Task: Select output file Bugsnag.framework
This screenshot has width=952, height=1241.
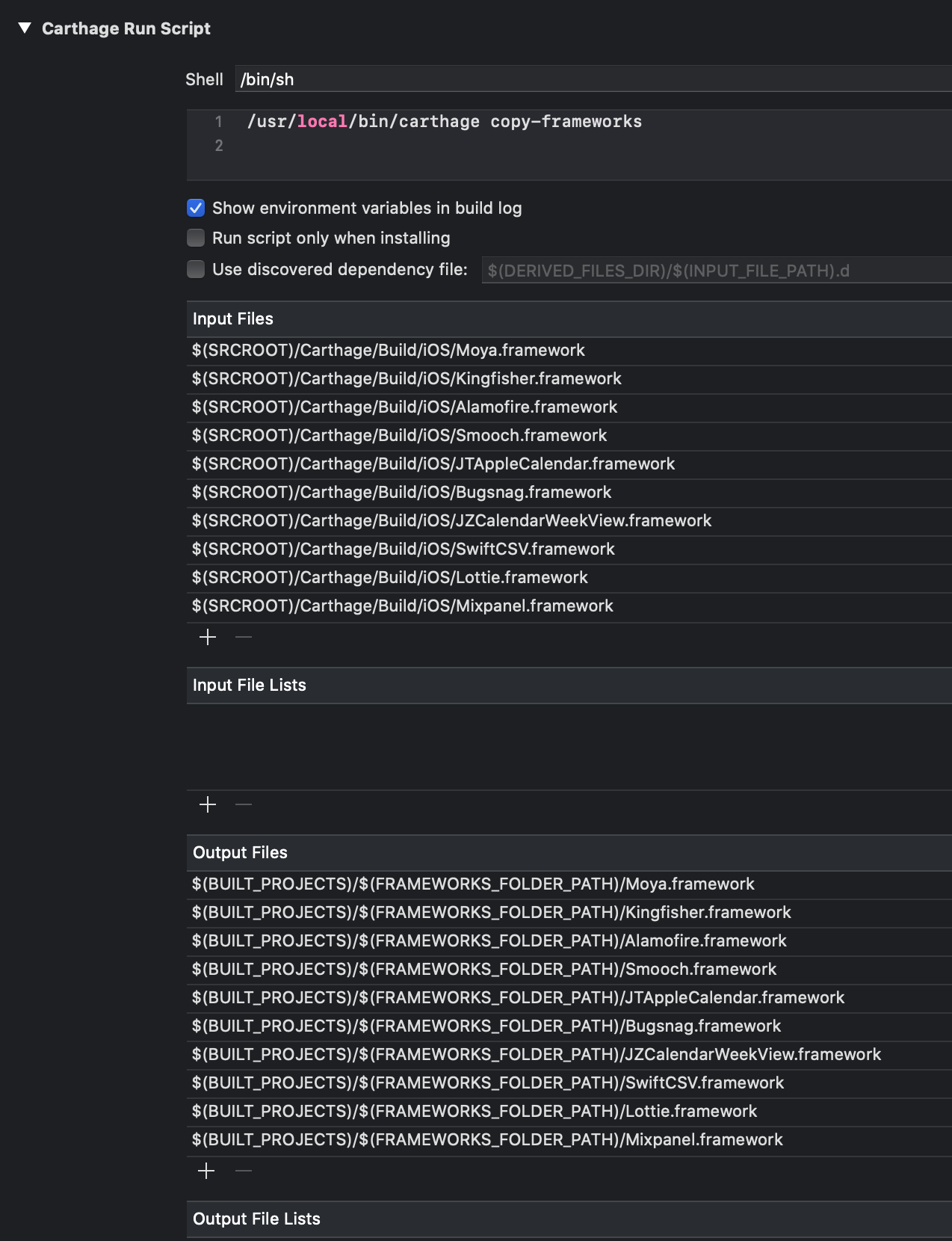Action: point(569,1026)
